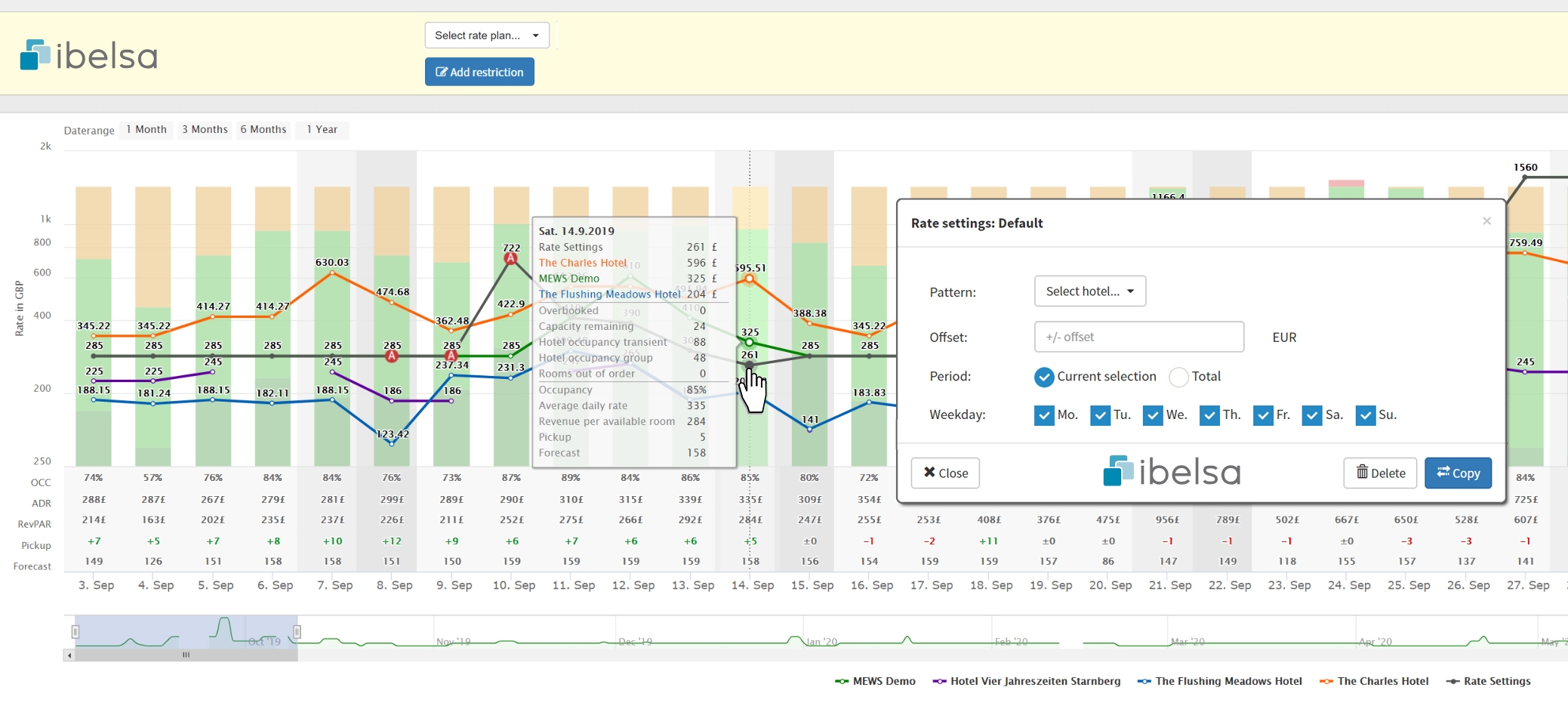Viewport: 1568px width, 715px height.
Task: Toggle The Charles Hotel legend entry
Action: click(x=1375, y=681)
